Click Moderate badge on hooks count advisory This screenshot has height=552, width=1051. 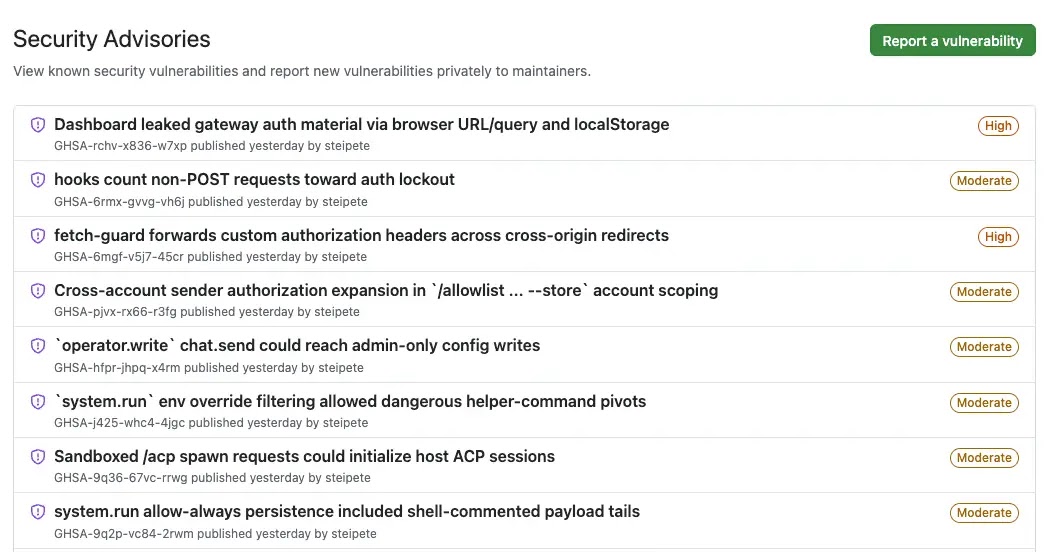pos(984,181)
